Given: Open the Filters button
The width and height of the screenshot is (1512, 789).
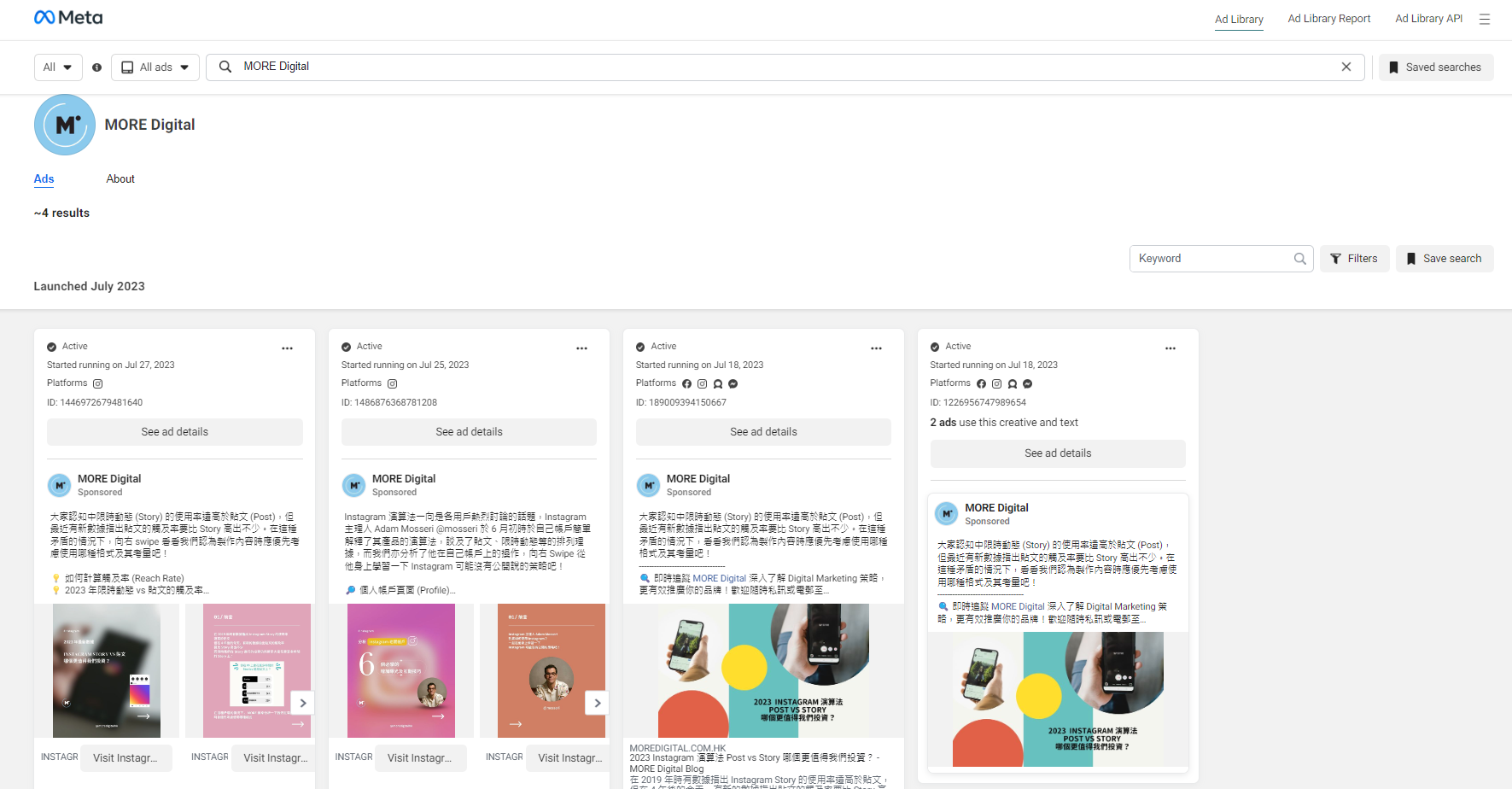Looking at the screenshot, I should [x=1355, y=259].
